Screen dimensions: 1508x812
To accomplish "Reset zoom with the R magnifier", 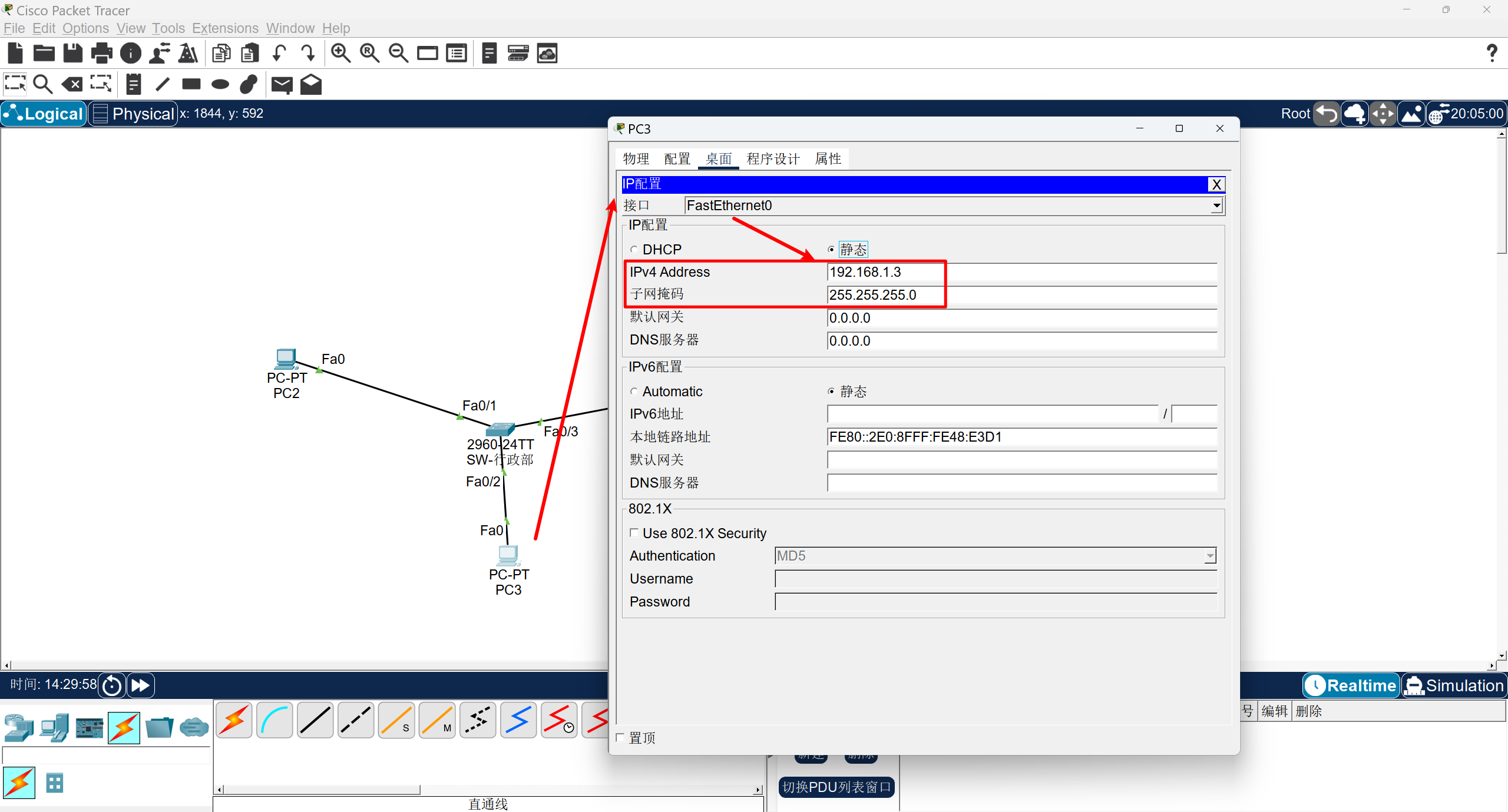I will [369, 53].
